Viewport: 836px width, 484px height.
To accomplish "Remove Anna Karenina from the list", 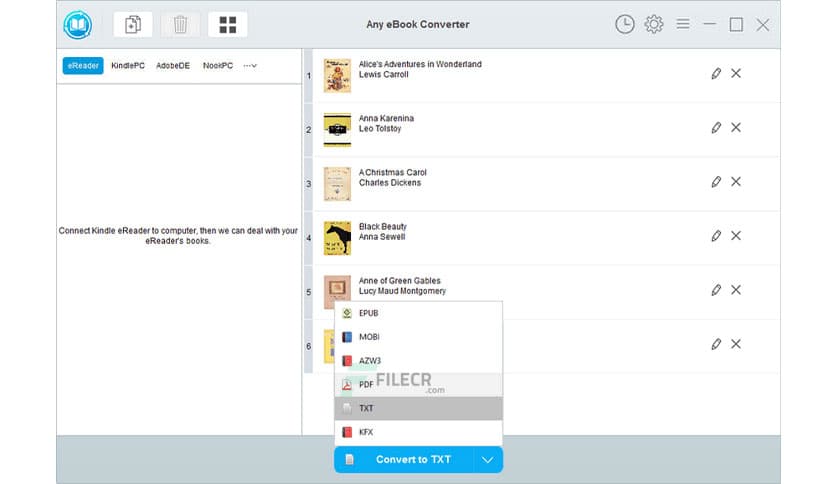I will coord(736,127).
